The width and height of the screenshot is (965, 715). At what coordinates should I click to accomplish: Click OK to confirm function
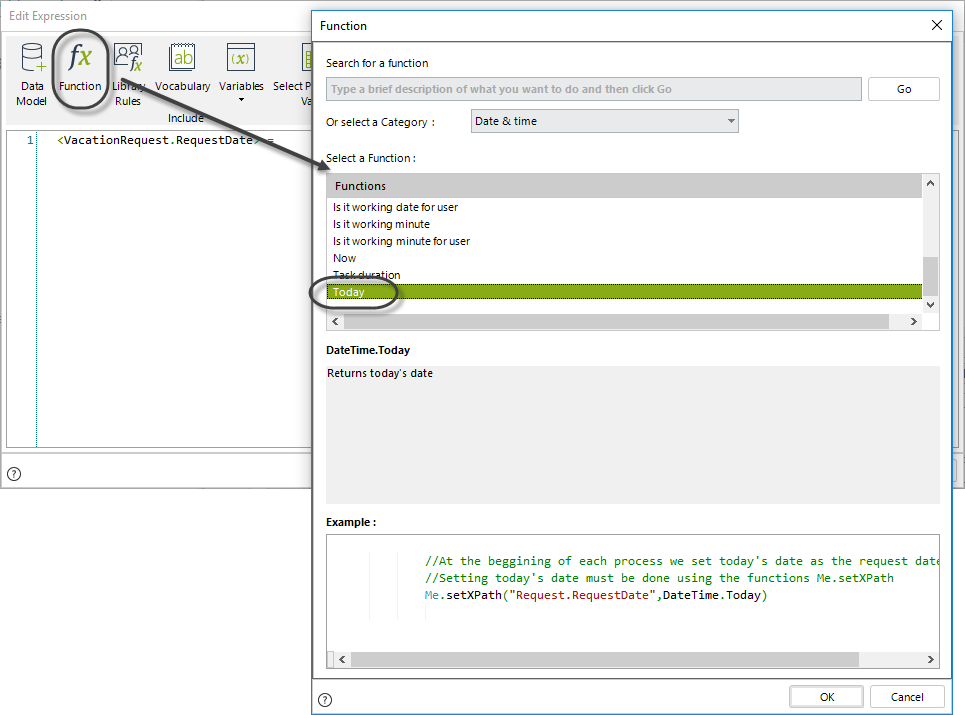click(x=827, y=697)
